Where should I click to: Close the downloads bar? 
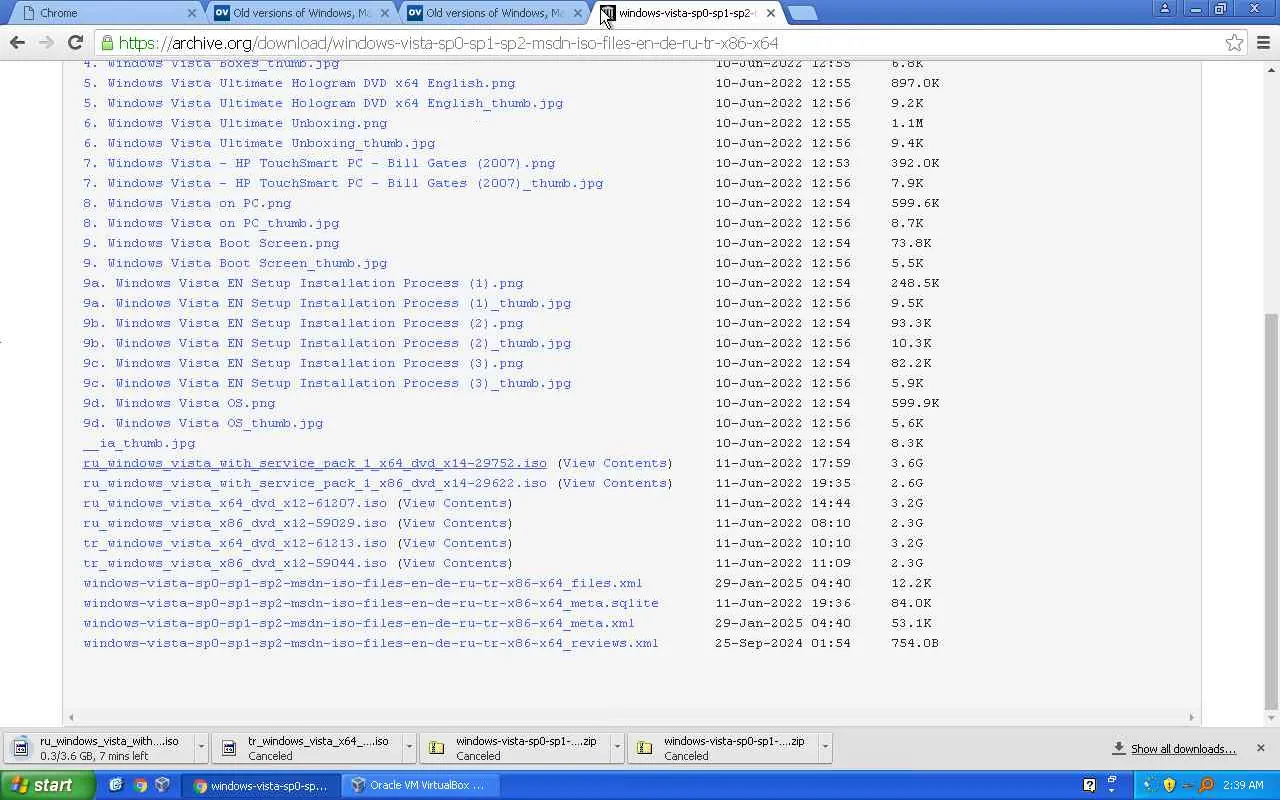coord(1260,748)
